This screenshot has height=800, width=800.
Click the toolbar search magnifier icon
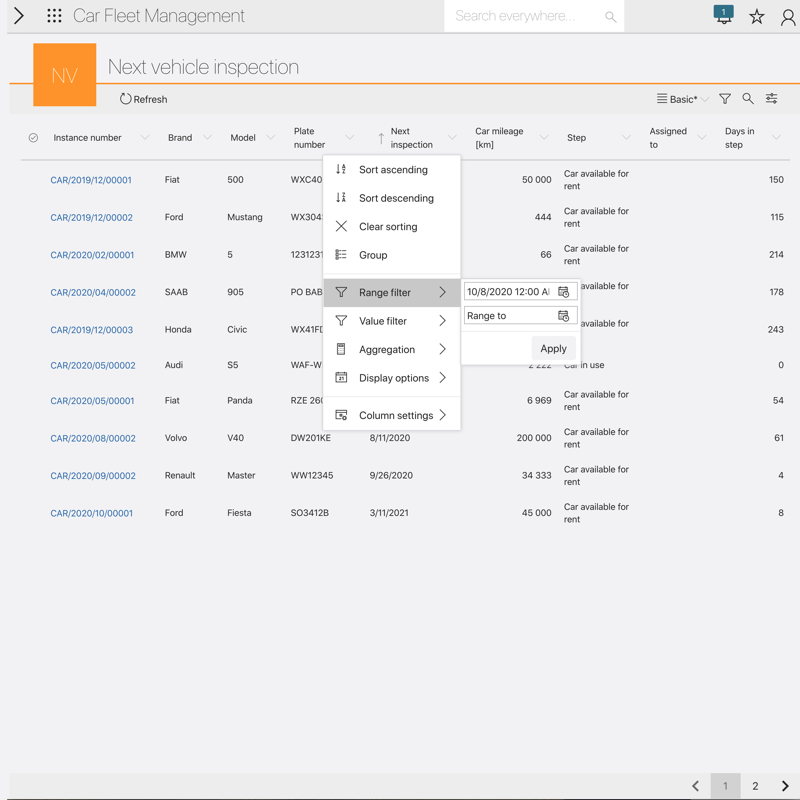tap(748, 99)
